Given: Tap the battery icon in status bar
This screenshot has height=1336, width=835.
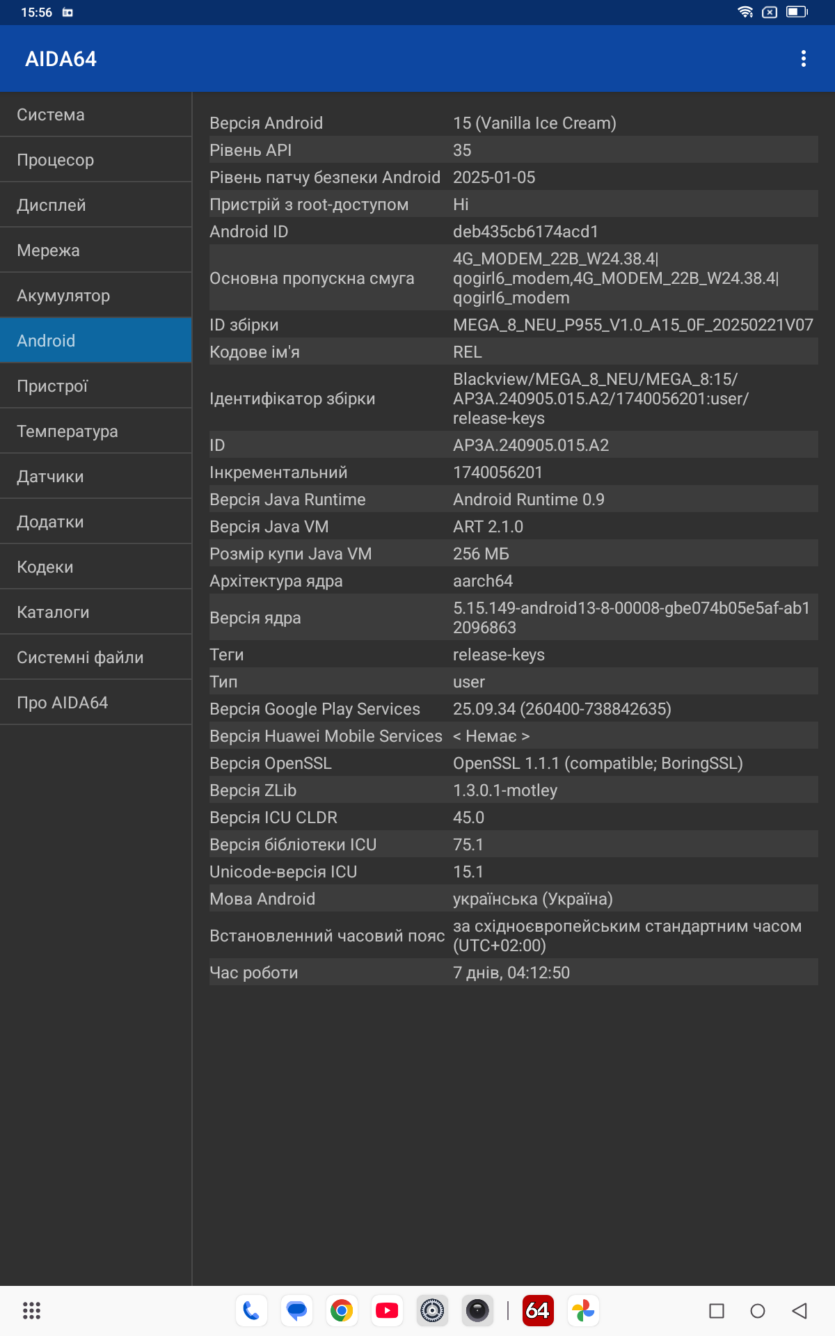Looking at the screenshot, I should tap(796, 12).
